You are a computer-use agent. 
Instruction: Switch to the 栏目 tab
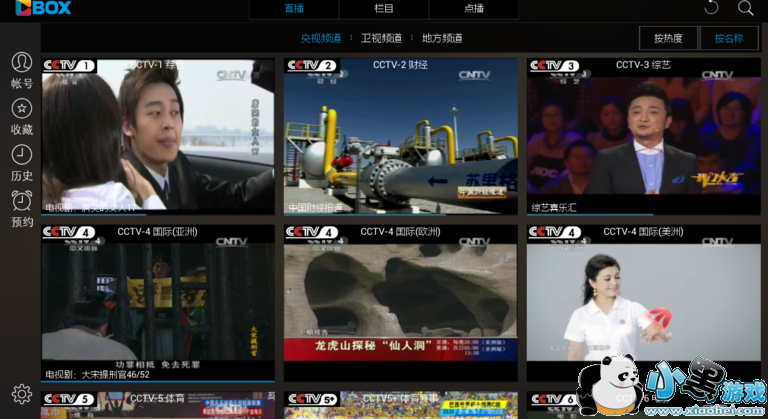coord(384,9)
